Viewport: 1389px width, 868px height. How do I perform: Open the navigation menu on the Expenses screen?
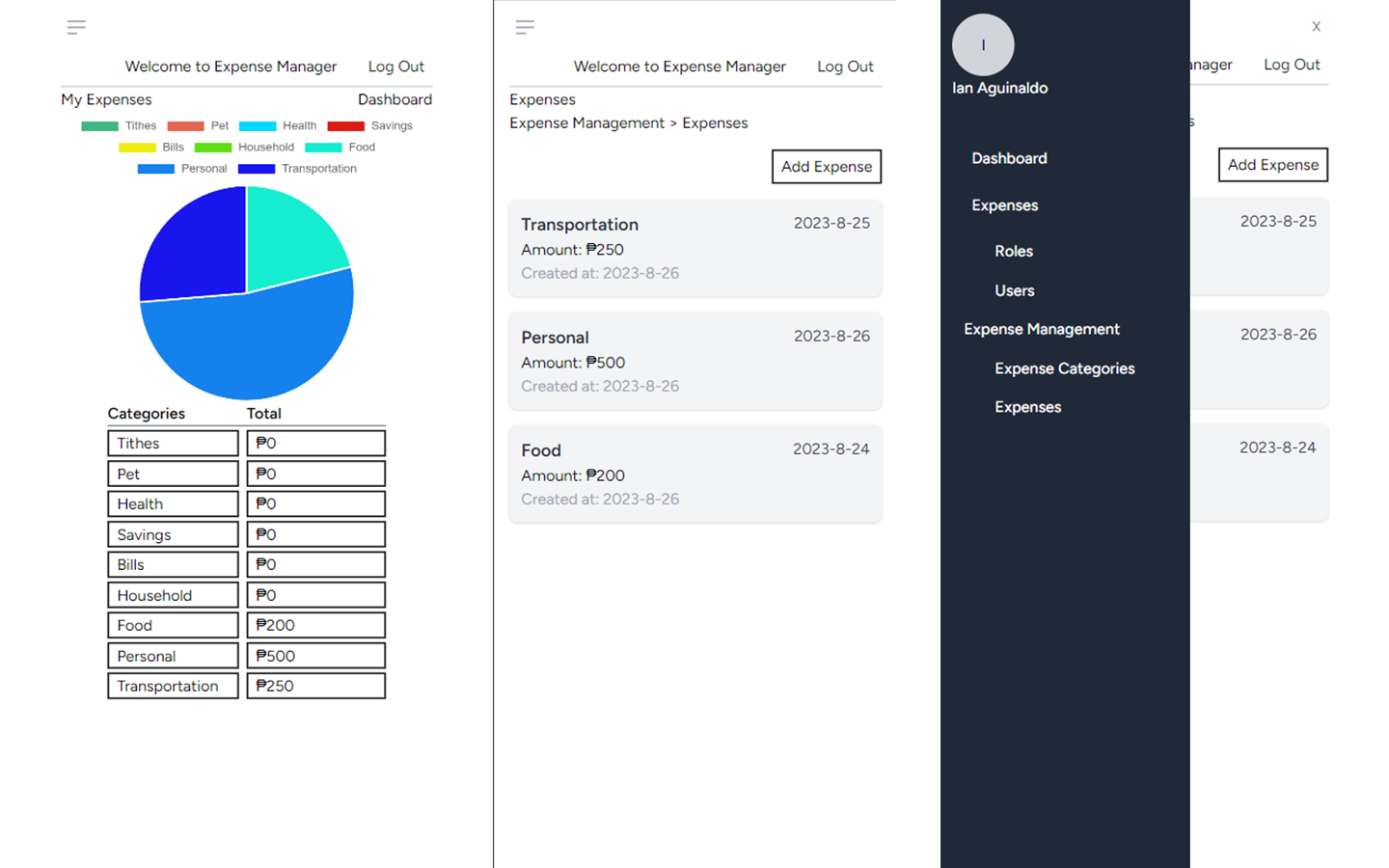tap(525, 27)
